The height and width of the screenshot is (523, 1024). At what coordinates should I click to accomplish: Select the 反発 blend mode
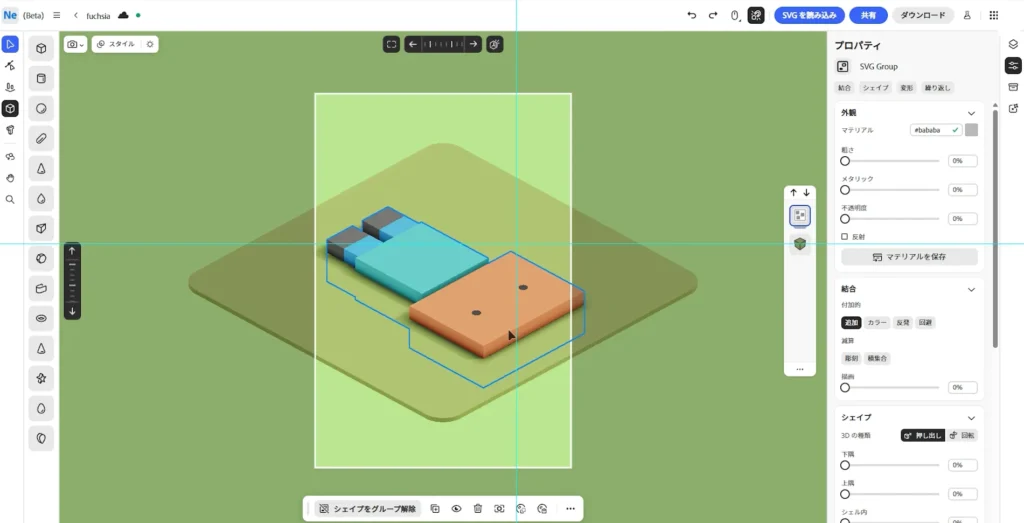[902, 323]
